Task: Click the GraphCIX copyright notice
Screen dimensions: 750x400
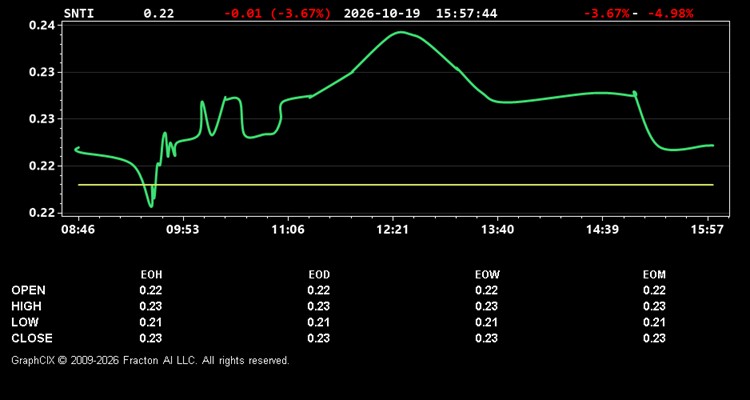Action: point(150,360)
